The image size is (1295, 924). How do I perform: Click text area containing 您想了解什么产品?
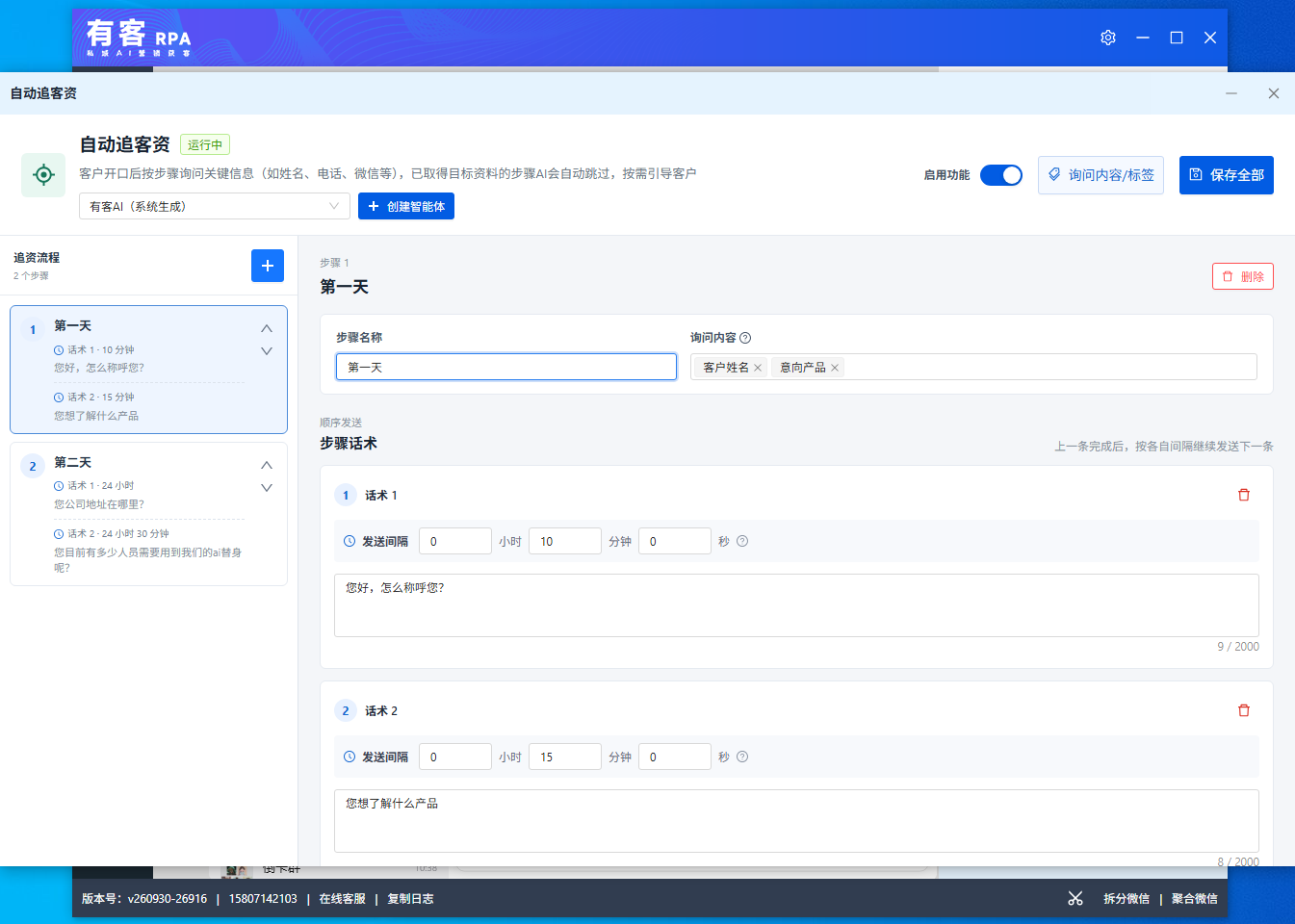[x=796, y=821]
